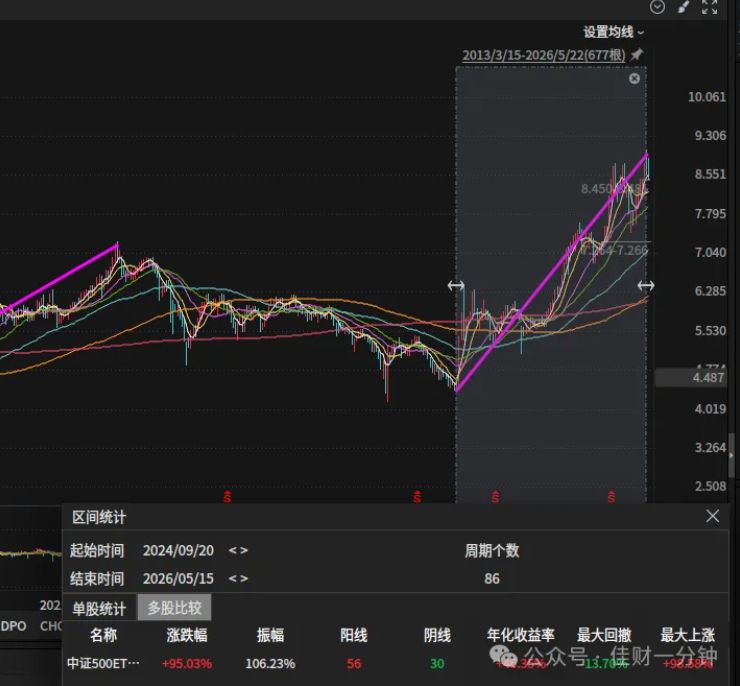Click the 振幅 column header
740x686 pixels.
[x=270, y=635]
